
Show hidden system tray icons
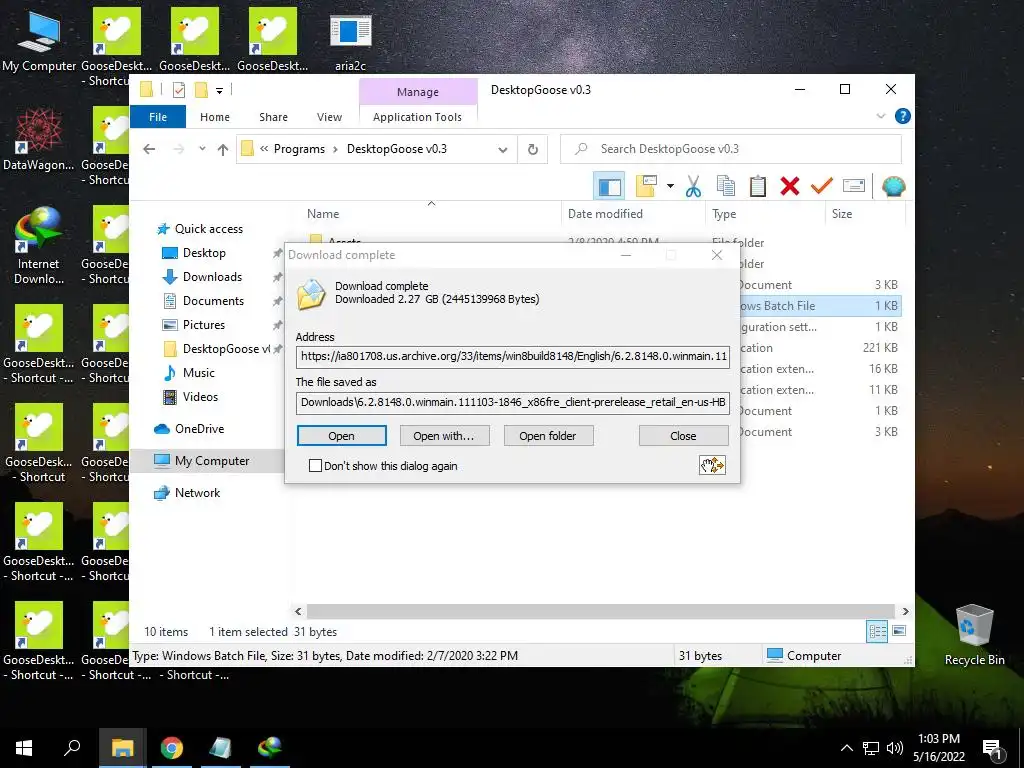pyautogui.click(x=846, y=748)
